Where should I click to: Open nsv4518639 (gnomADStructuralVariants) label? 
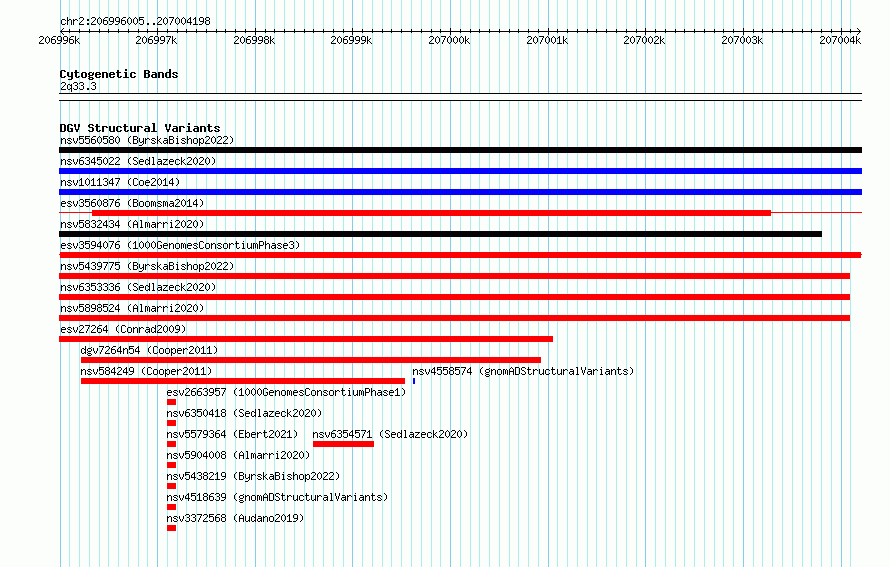pyautogui.click(x=277, y=497)
